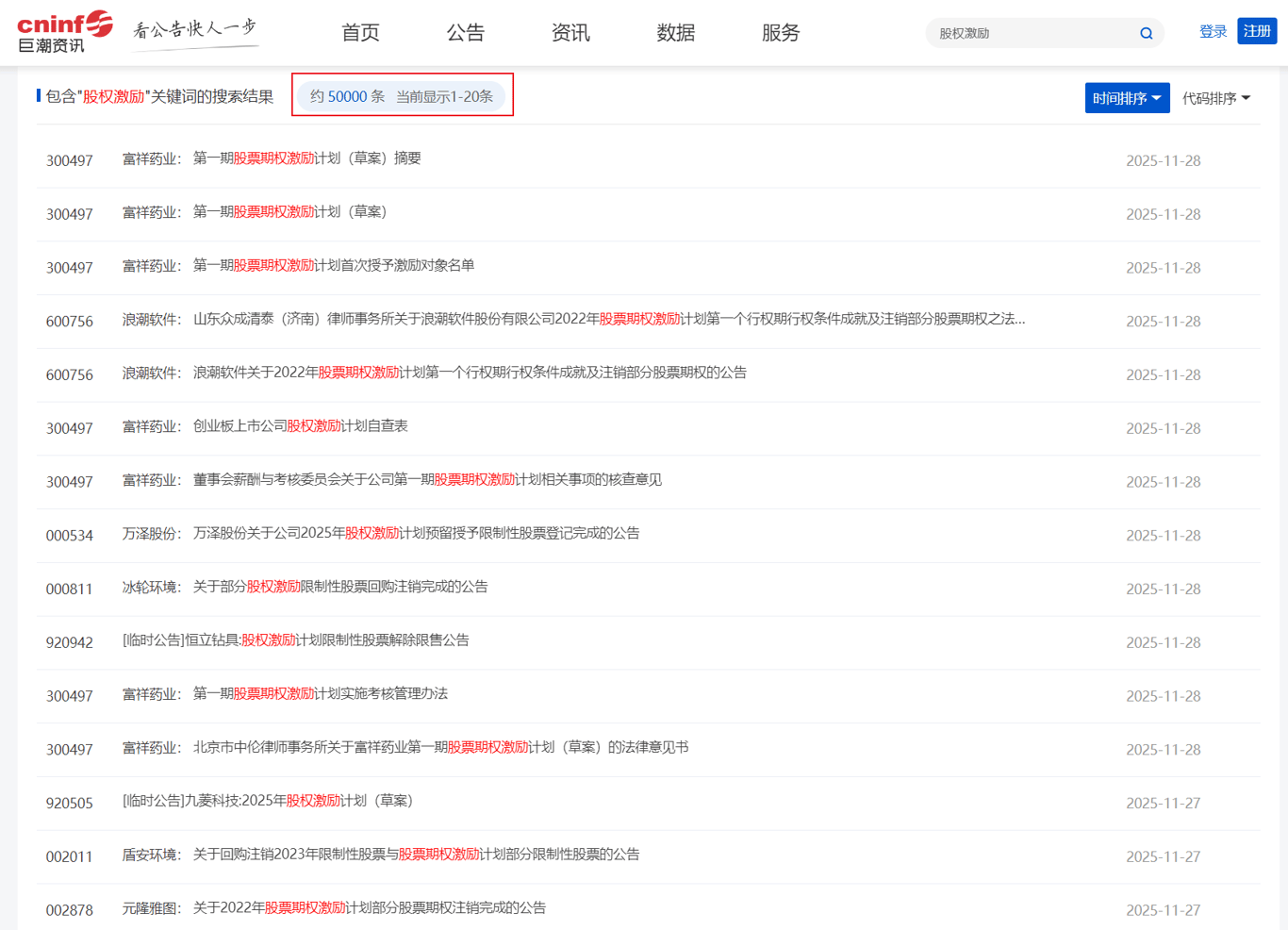Open 富祥药业 draft plan announcement without 摘要

[290, 212]
